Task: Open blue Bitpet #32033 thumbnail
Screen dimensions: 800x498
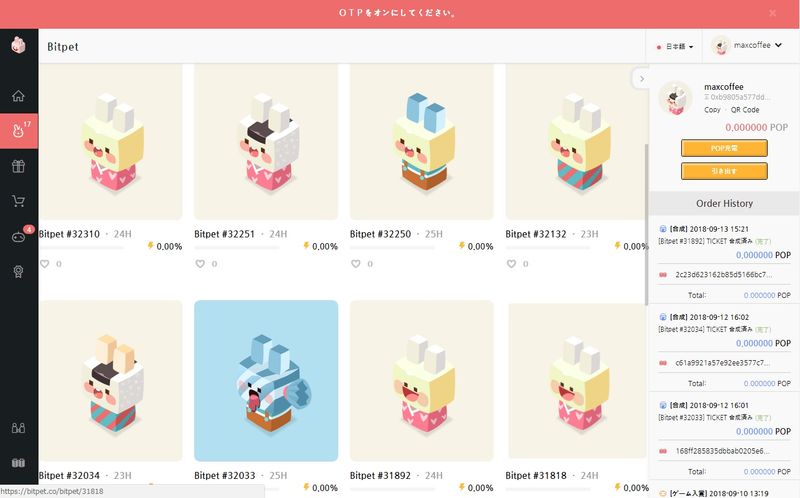Action: coord(266,381)
